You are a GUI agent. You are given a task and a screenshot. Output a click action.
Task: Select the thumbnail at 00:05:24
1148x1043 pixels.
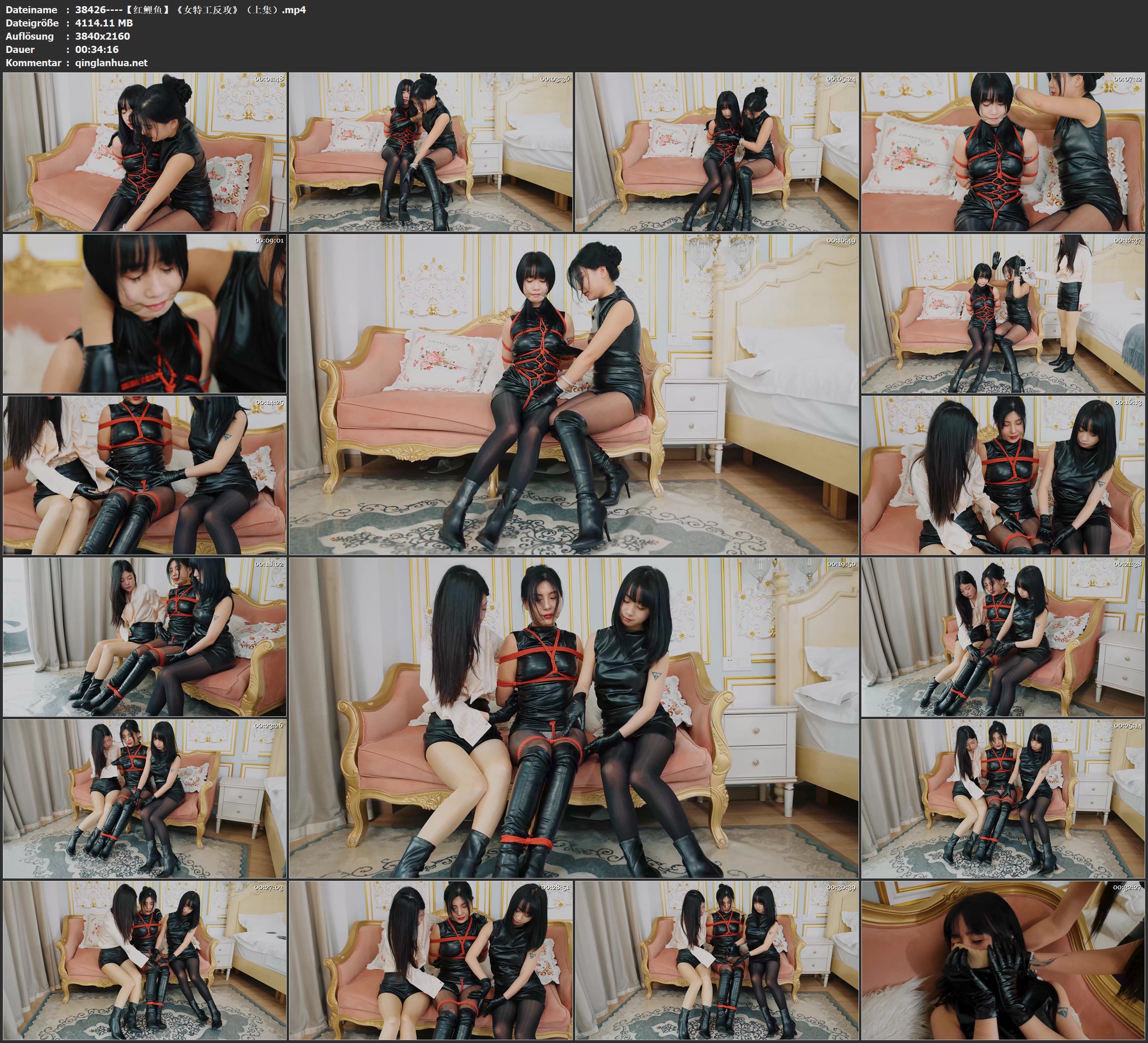click(717, 152)
